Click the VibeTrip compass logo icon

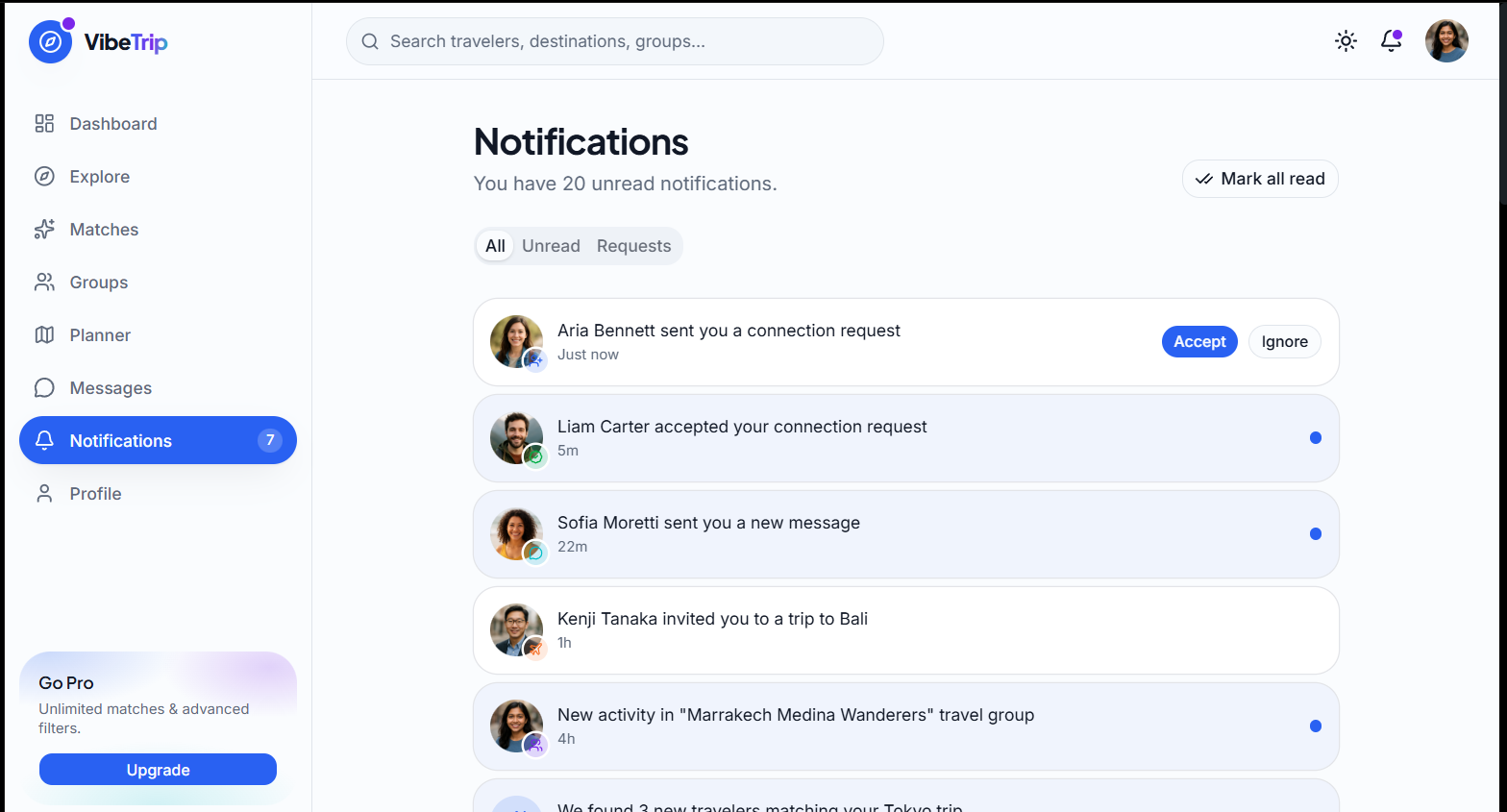pyautogui.click(x=51, y=41)
